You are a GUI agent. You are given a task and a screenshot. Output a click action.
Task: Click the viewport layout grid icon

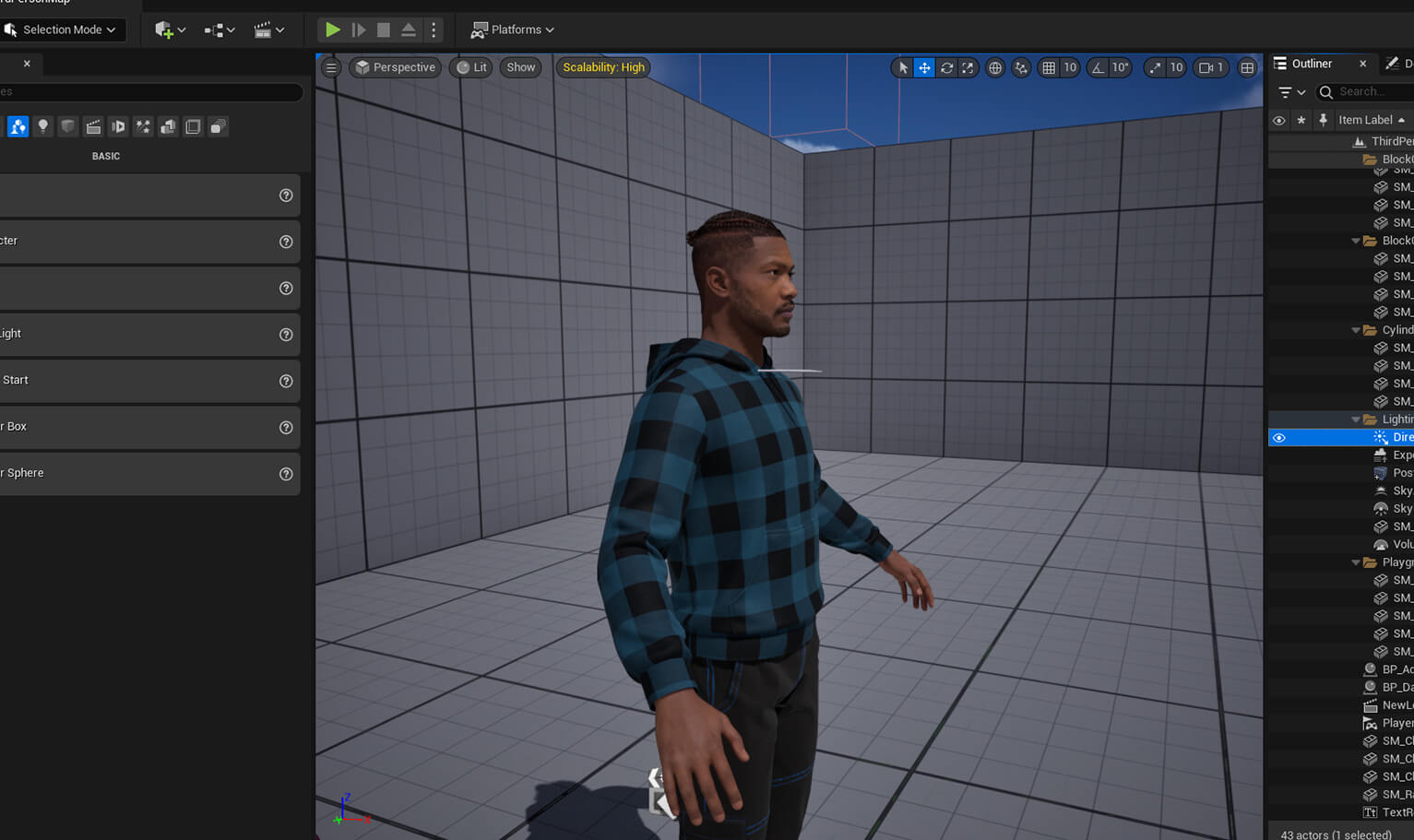[1247, 67]
